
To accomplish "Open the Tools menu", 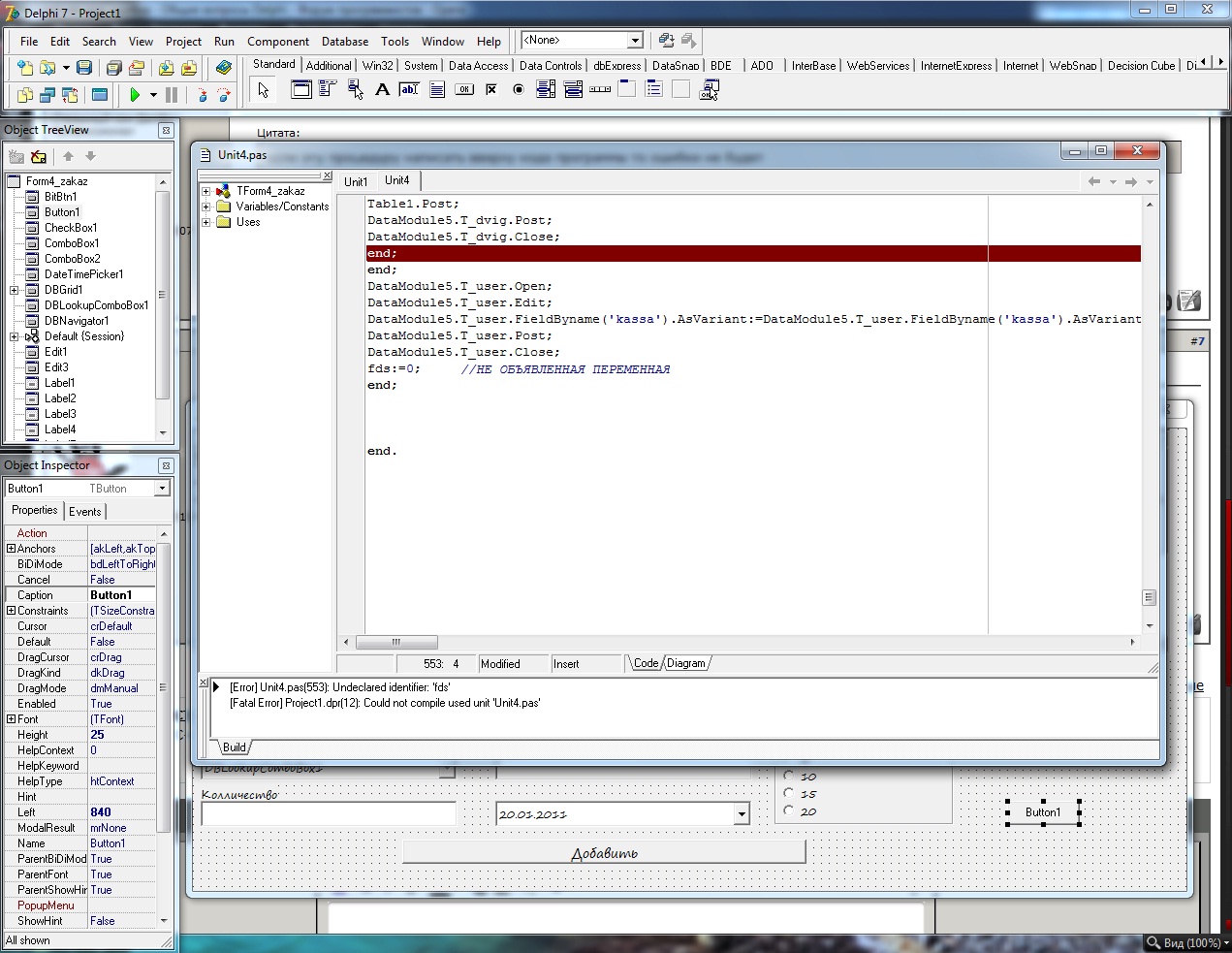I will (x=395, y=42).
